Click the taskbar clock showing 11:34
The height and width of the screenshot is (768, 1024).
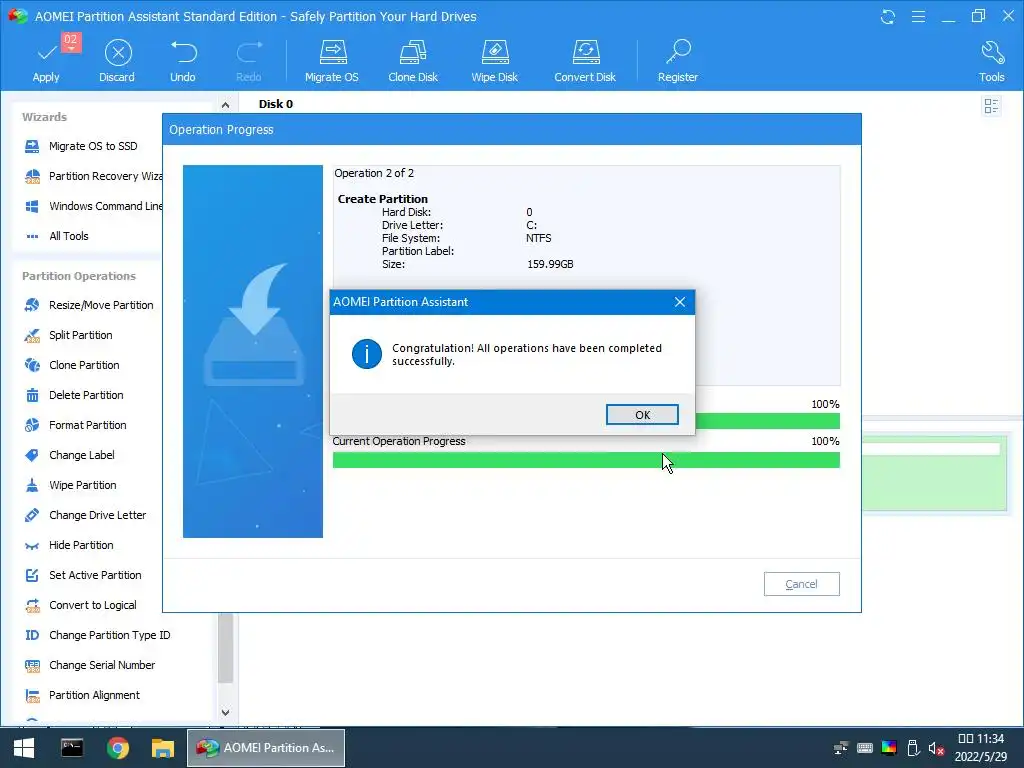pyautogui.click(x=981, y=748)
